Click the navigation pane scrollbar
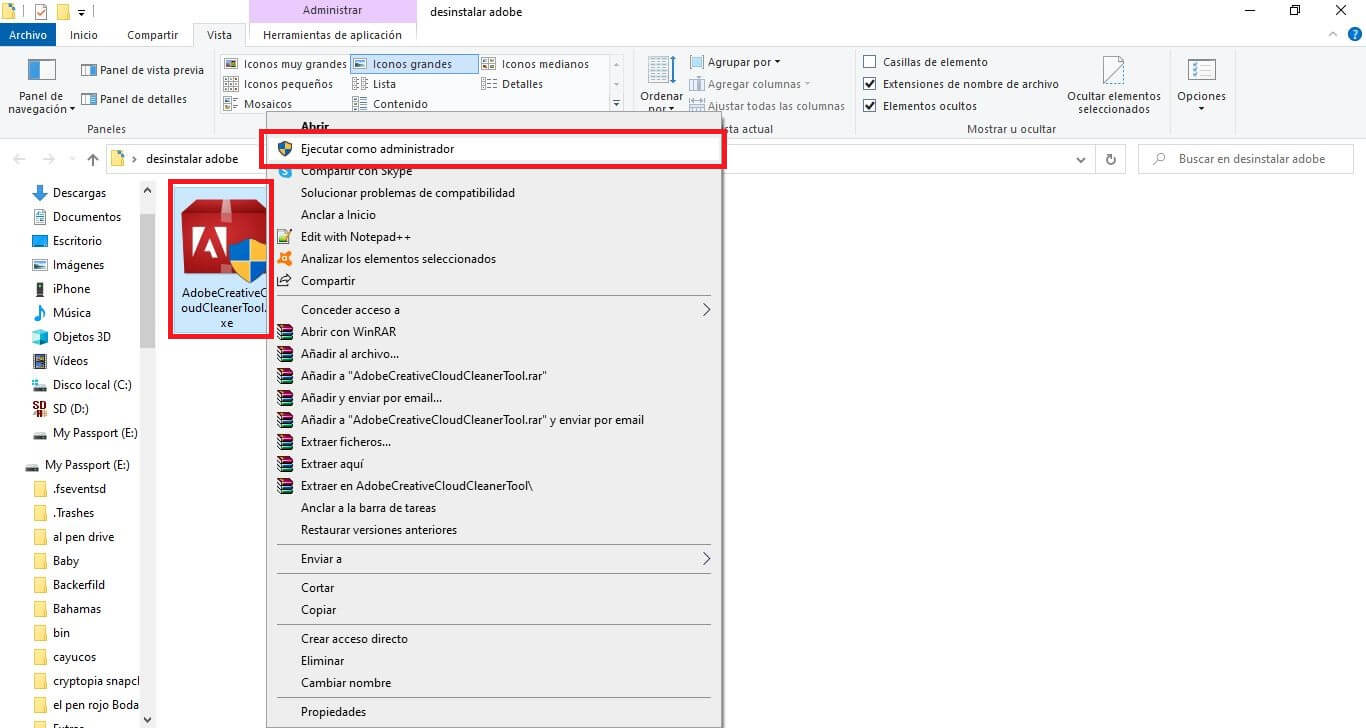This screenshot has height=728, width=1366. 147,280
